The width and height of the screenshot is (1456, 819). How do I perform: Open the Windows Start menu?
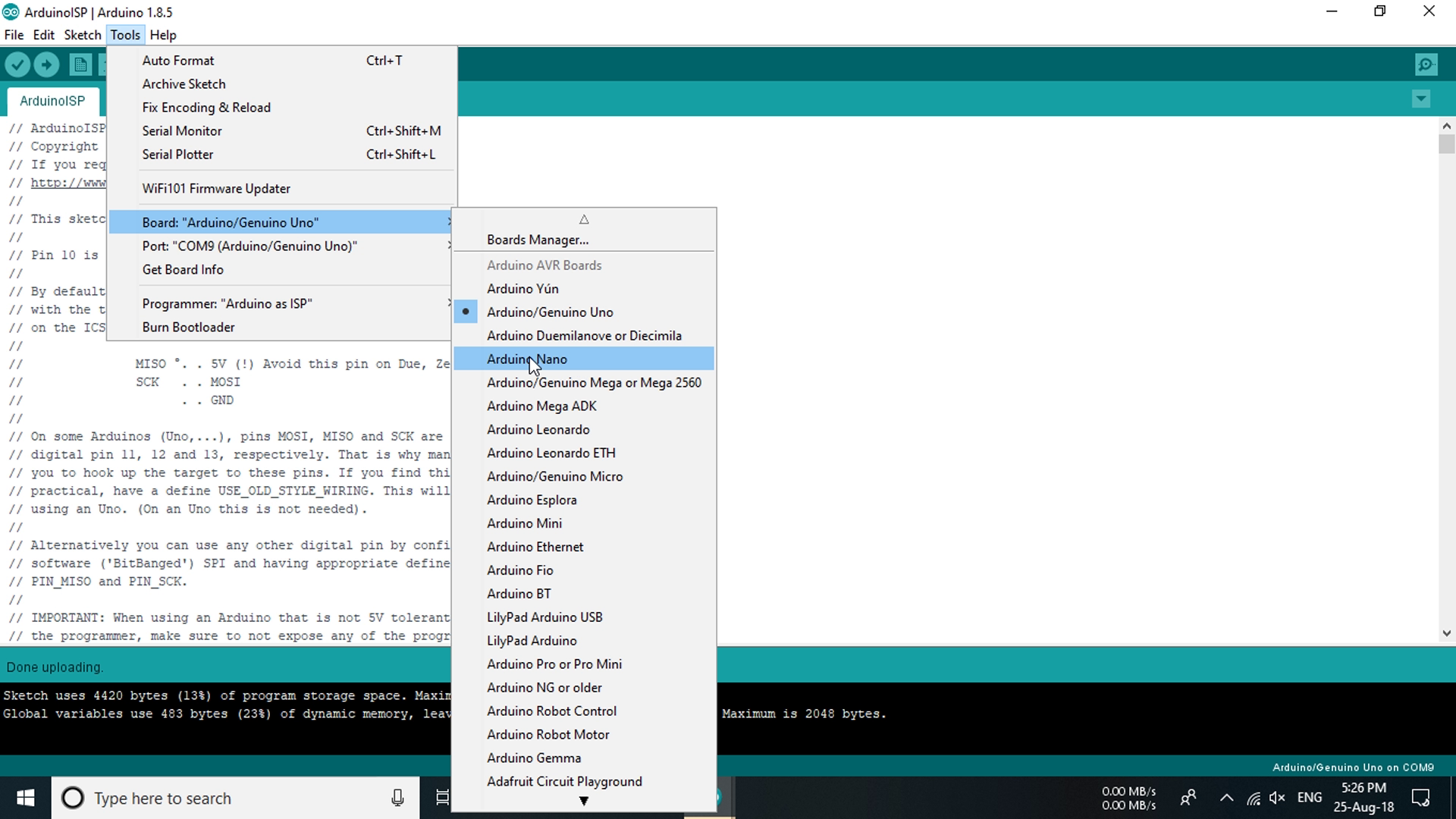(x=25, y=798)
